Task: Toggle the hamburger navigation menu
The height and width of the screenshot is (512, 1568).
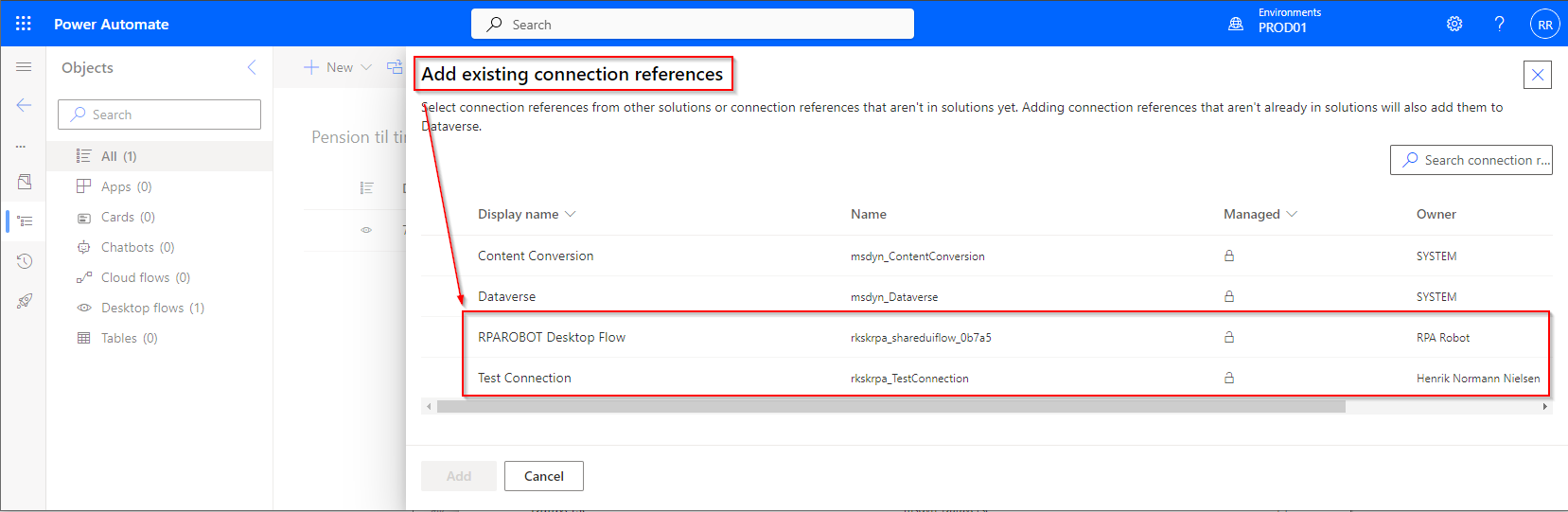Action: pos(24,67)
